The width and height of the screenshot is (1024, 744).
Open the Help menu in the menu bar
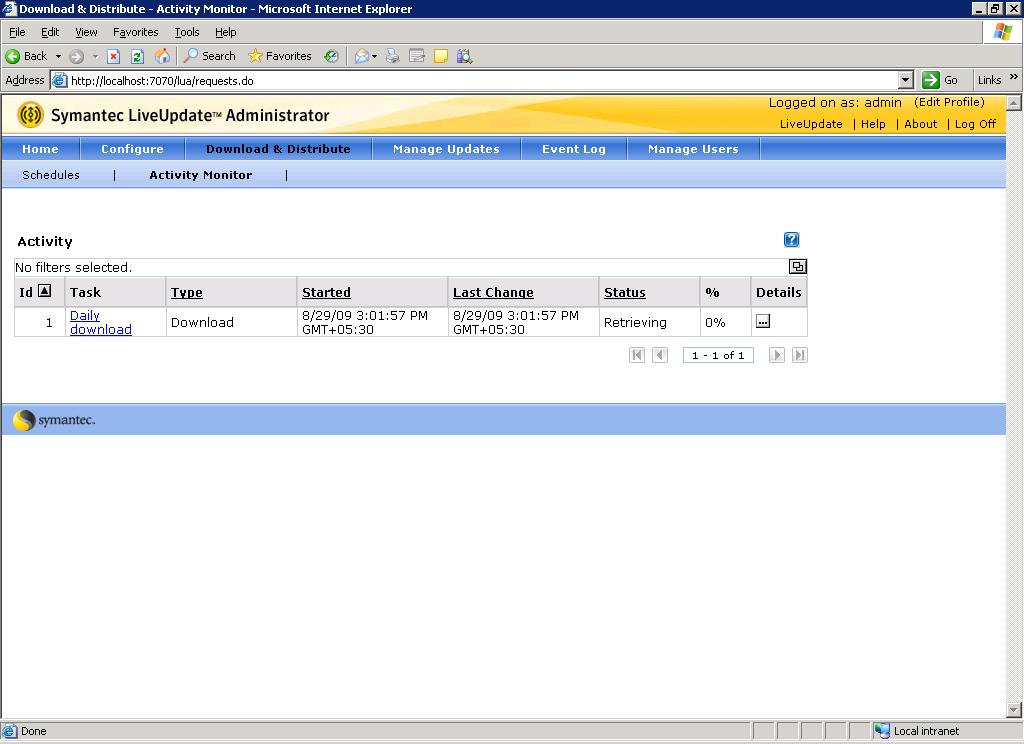225,32
